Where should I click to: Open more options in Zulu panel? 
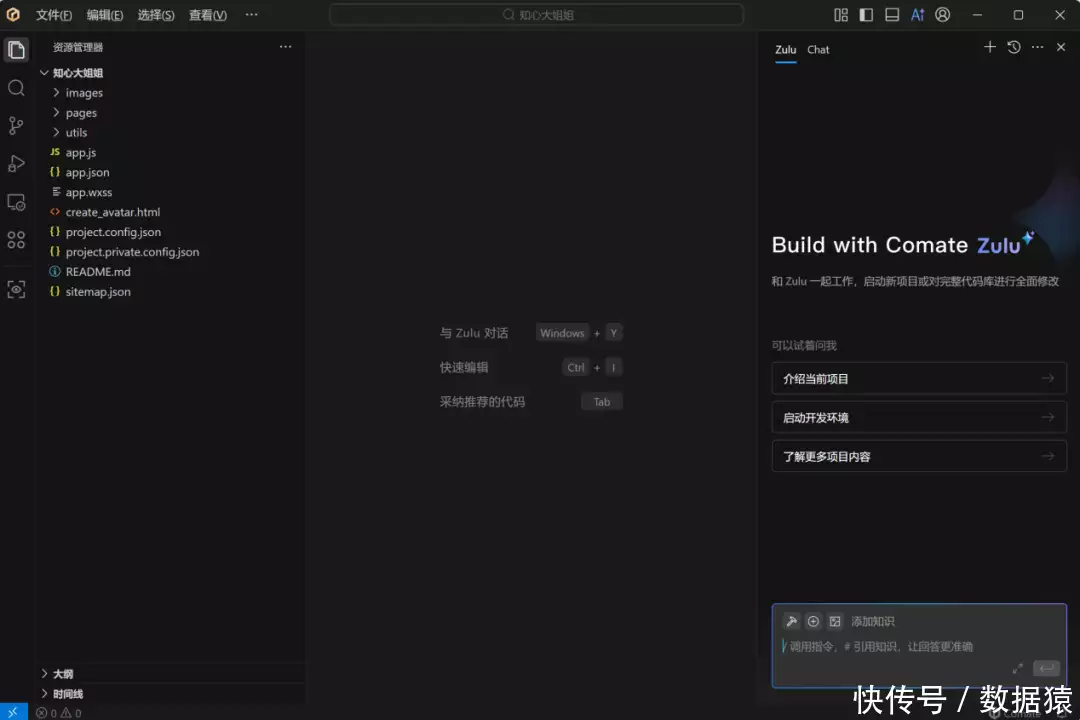tap(1037, 47)
